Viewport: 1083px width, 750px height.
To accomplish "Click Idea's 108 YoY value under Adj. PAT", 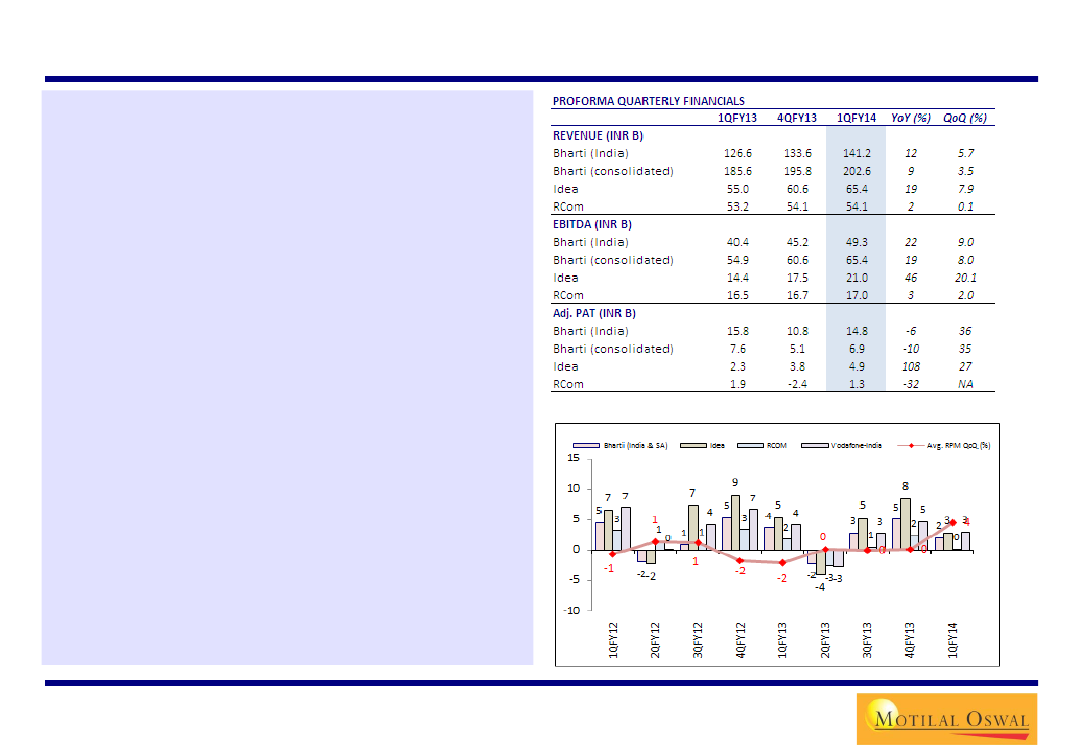I will (910, 367).
